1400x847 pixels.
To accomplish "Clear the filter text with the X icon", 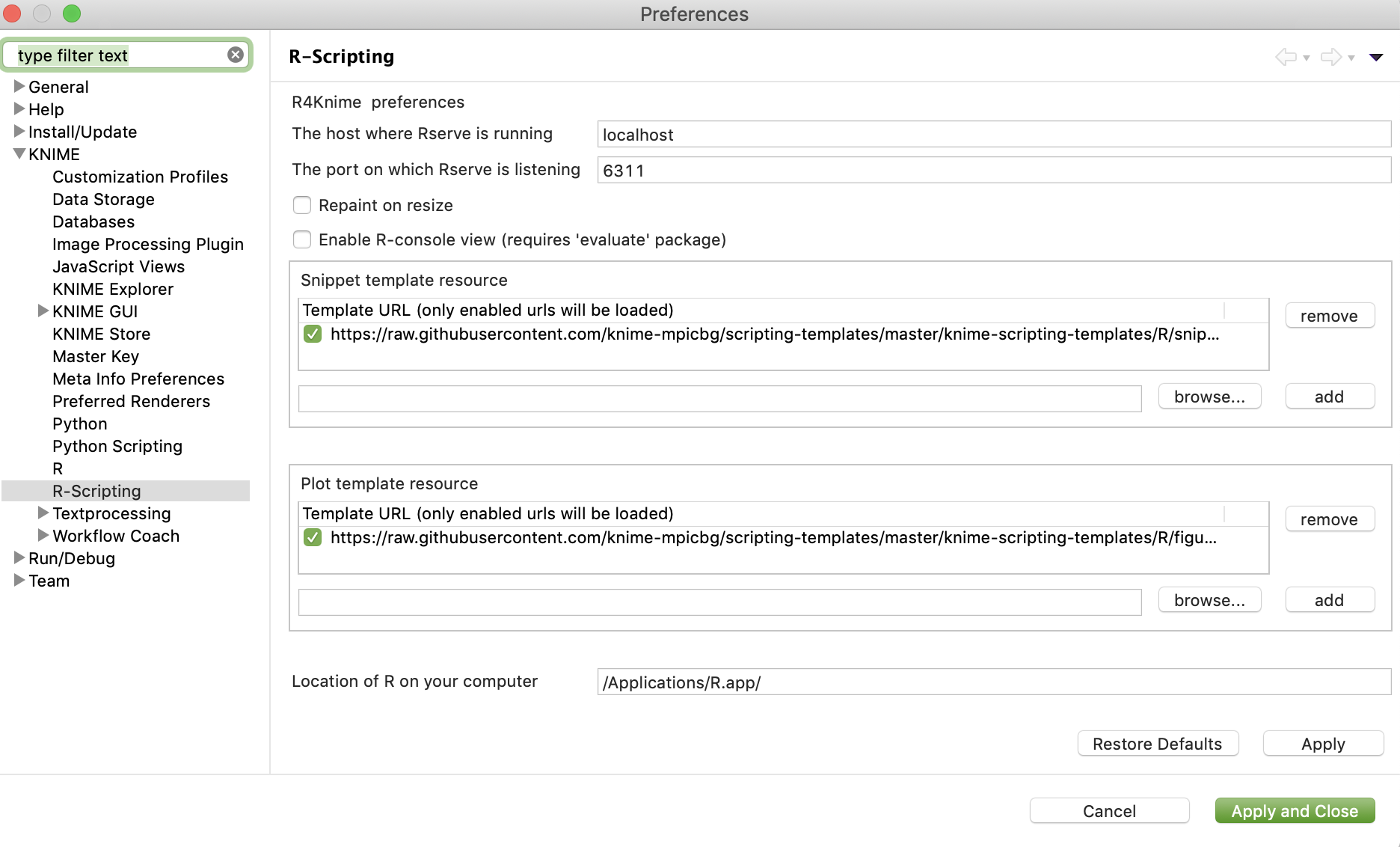I will coord(236,55).
